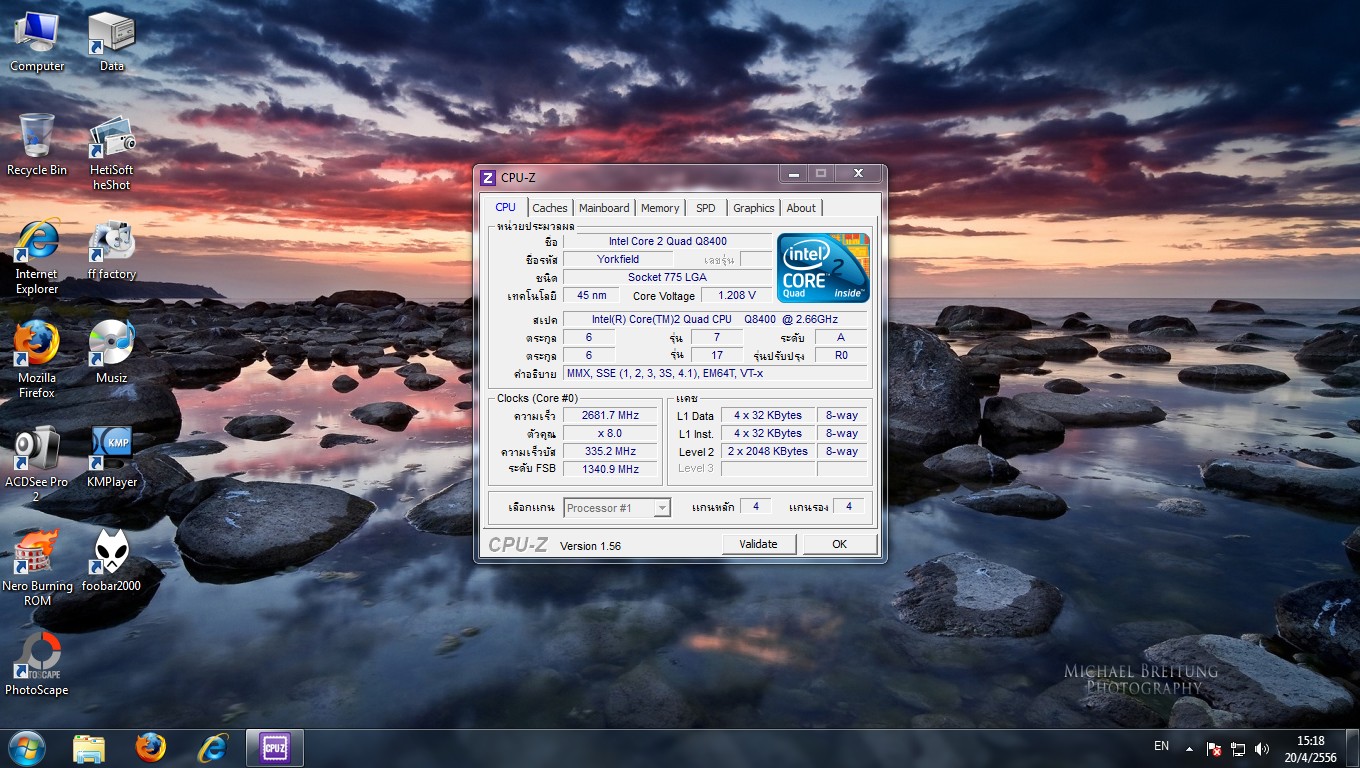
Task: Open the Computer desktop icon
Action: click(x=37, y=33)
